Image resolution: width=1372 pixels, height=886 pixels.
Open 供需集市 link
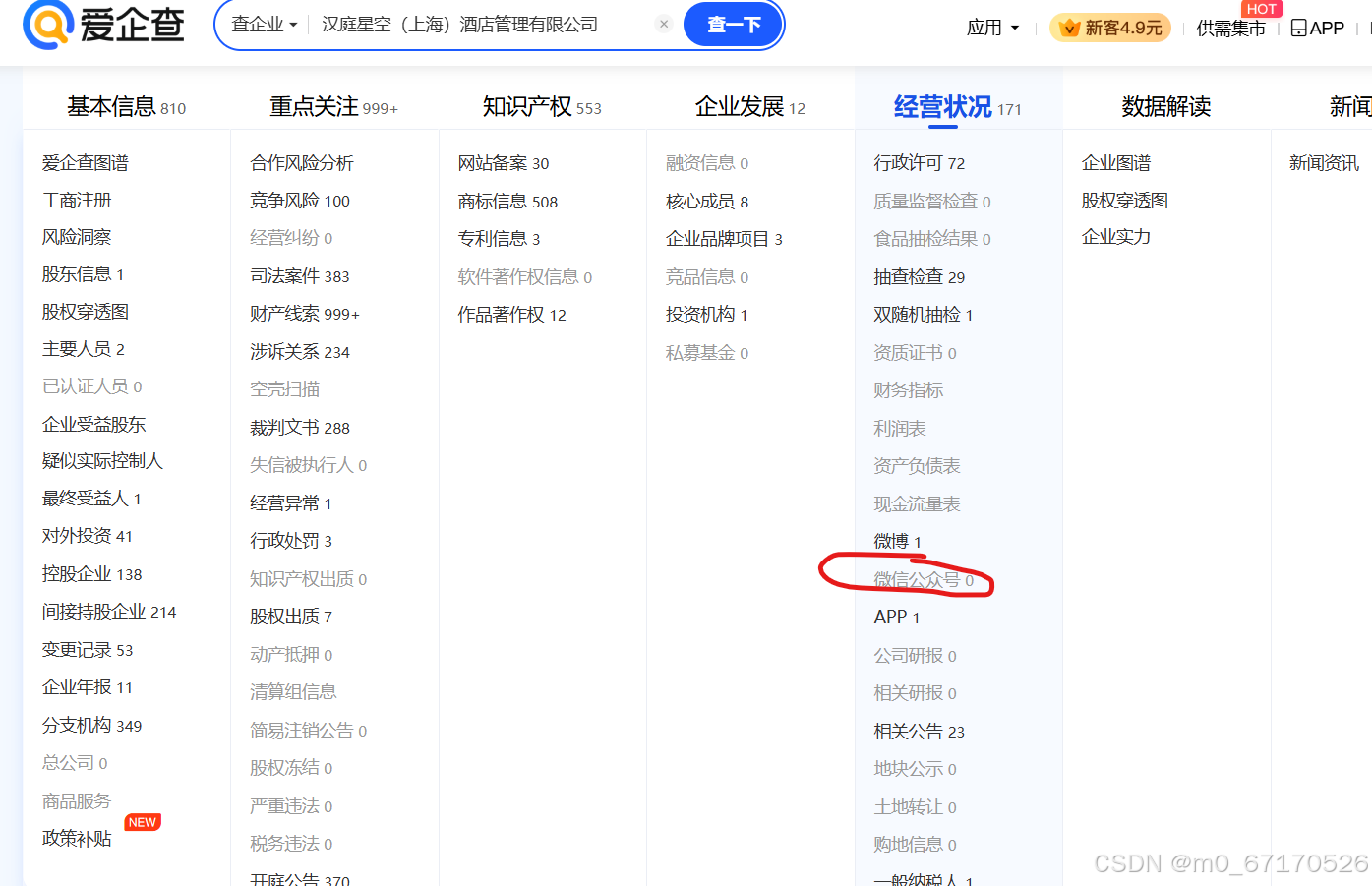click(x=1230, y=29)
